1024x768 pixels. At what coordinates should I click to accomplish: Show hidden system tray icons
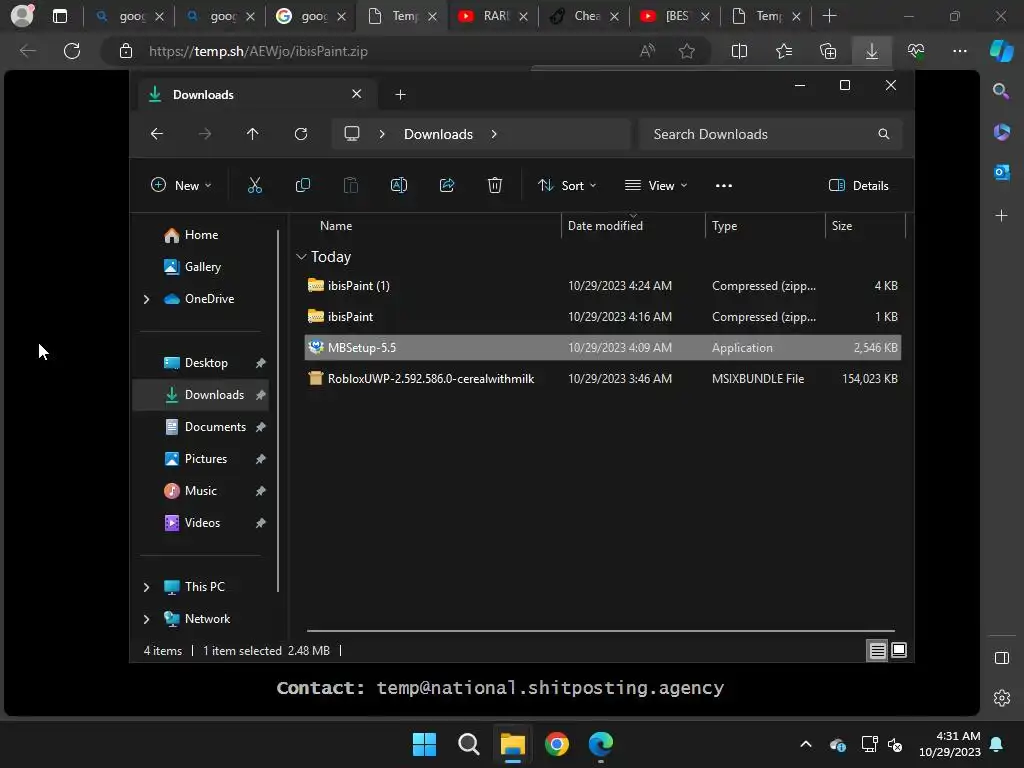click(x=806, y=744)
